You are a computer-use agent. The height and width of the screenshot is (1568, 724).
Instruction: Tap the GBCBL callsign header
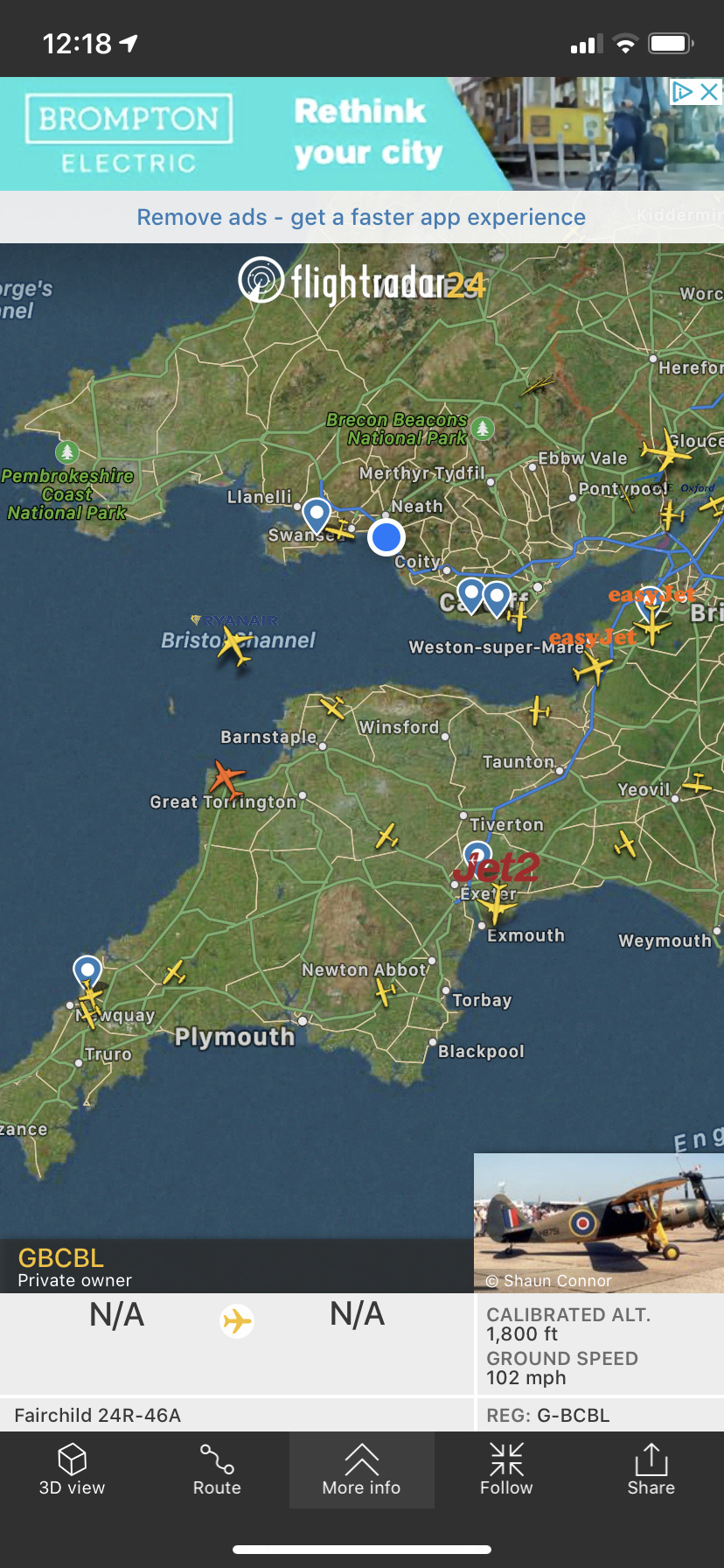(x=61, y=1258)
